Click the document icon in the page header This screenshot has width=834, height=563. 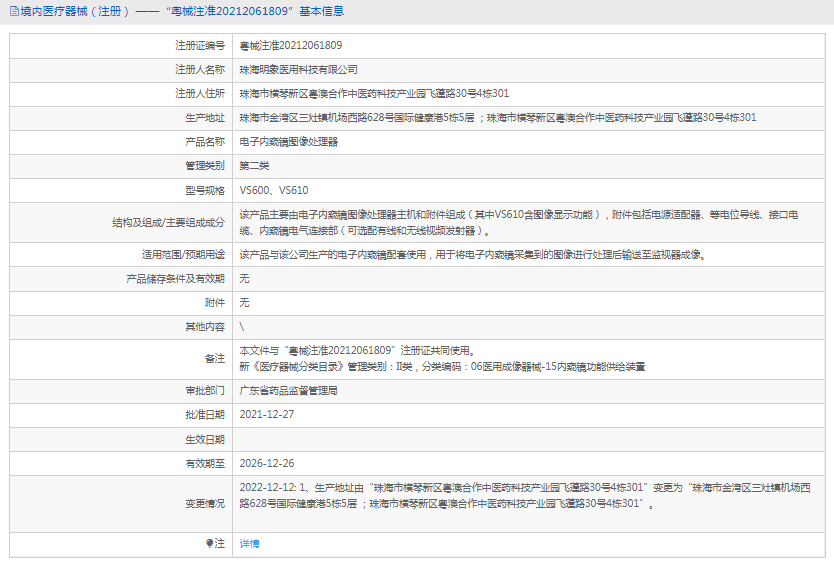pyautogui.click(x=14, y=11)
